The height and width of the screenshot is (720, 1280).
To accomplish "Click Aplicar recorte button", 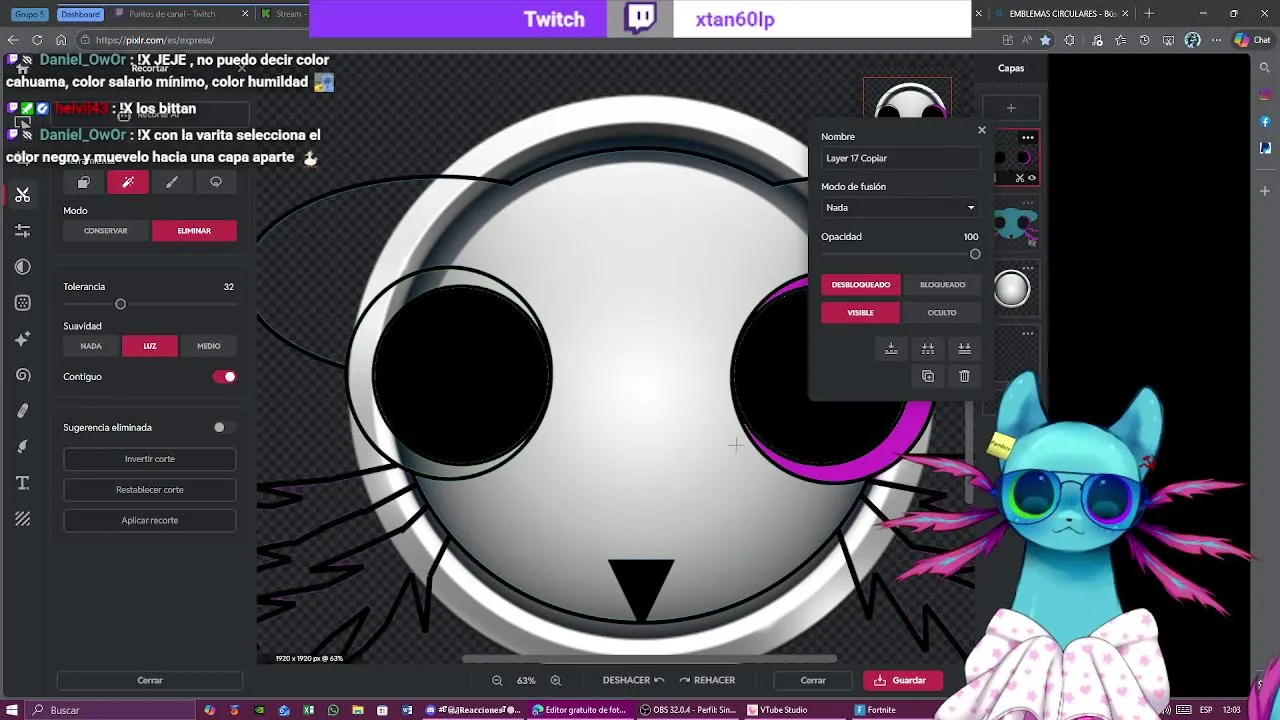I will 150,521.
